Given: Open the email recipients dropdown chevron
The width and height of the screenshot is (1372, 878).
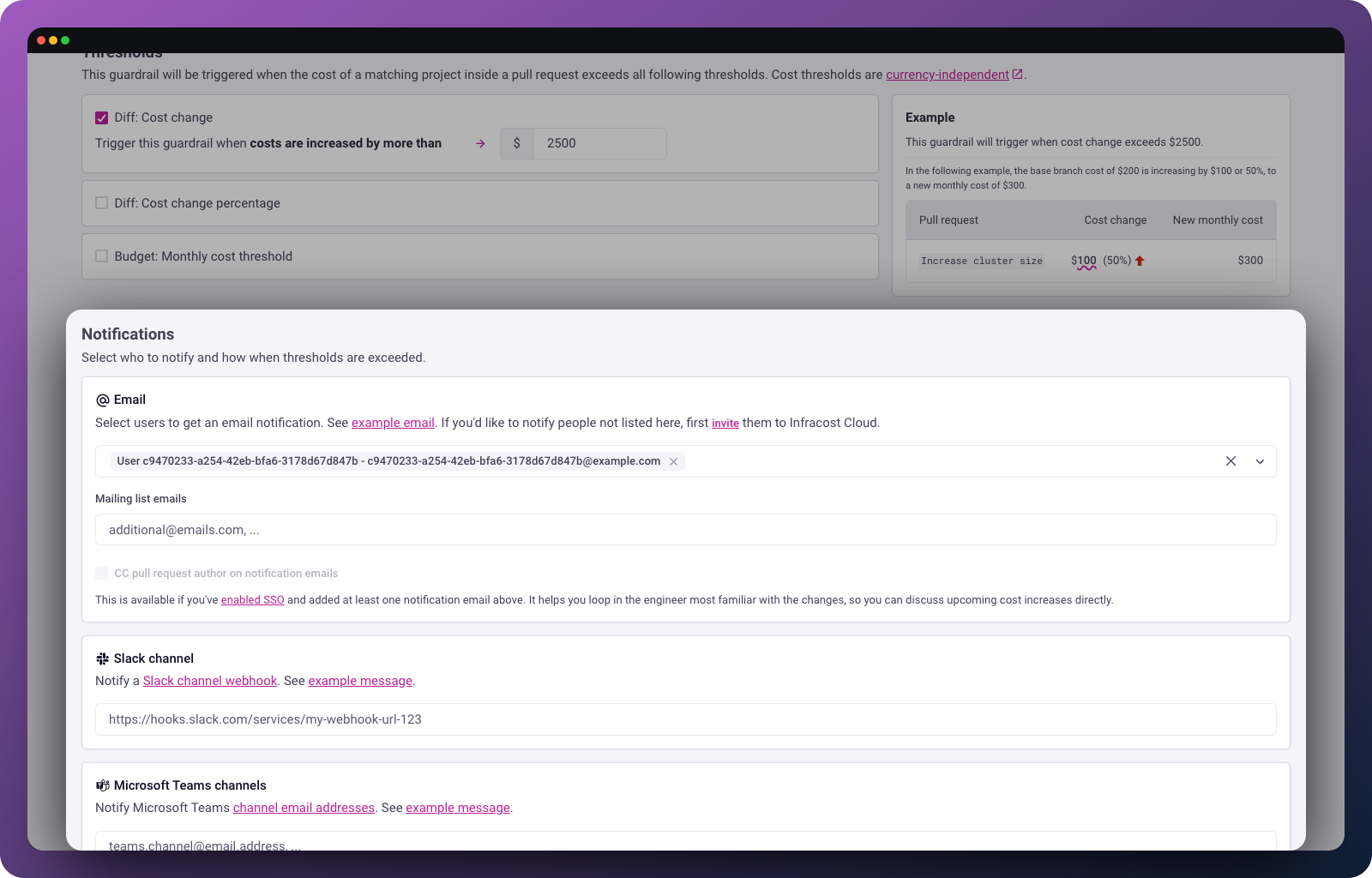Looking at the screenshot, I should coord(1260,461).
